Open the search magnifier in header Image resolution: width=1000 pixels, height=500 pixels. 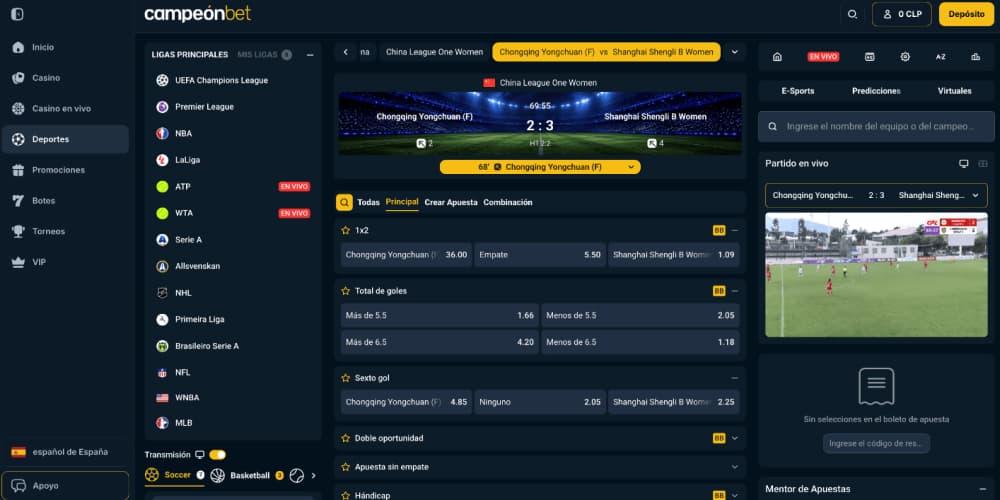(x=852, y=14)
